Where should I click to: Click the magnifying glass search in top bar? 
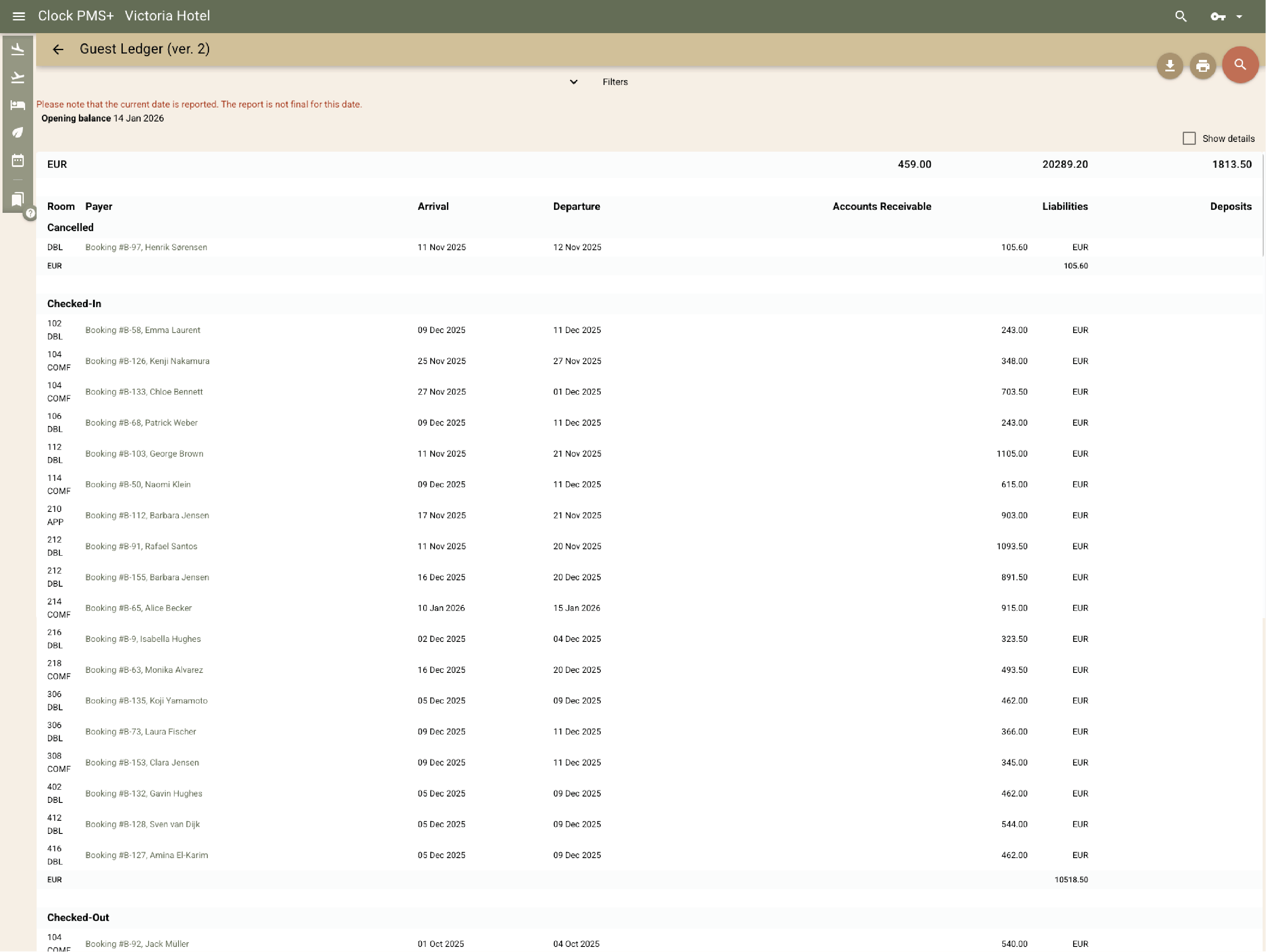coord(1181,16)
